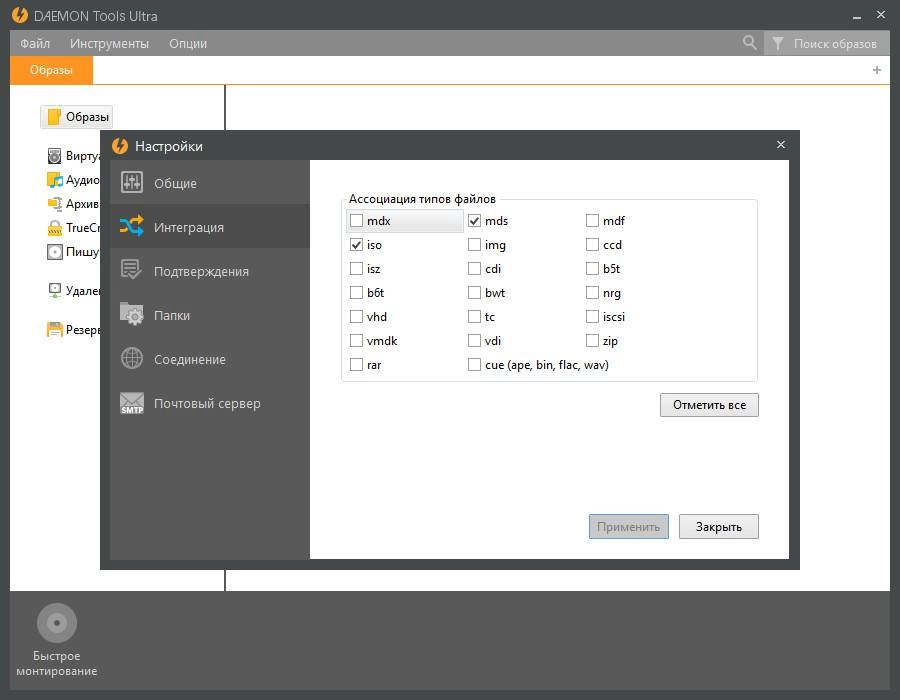
Task: Click the Быстрое монтирование disc icon
Action: click(57, 623)
